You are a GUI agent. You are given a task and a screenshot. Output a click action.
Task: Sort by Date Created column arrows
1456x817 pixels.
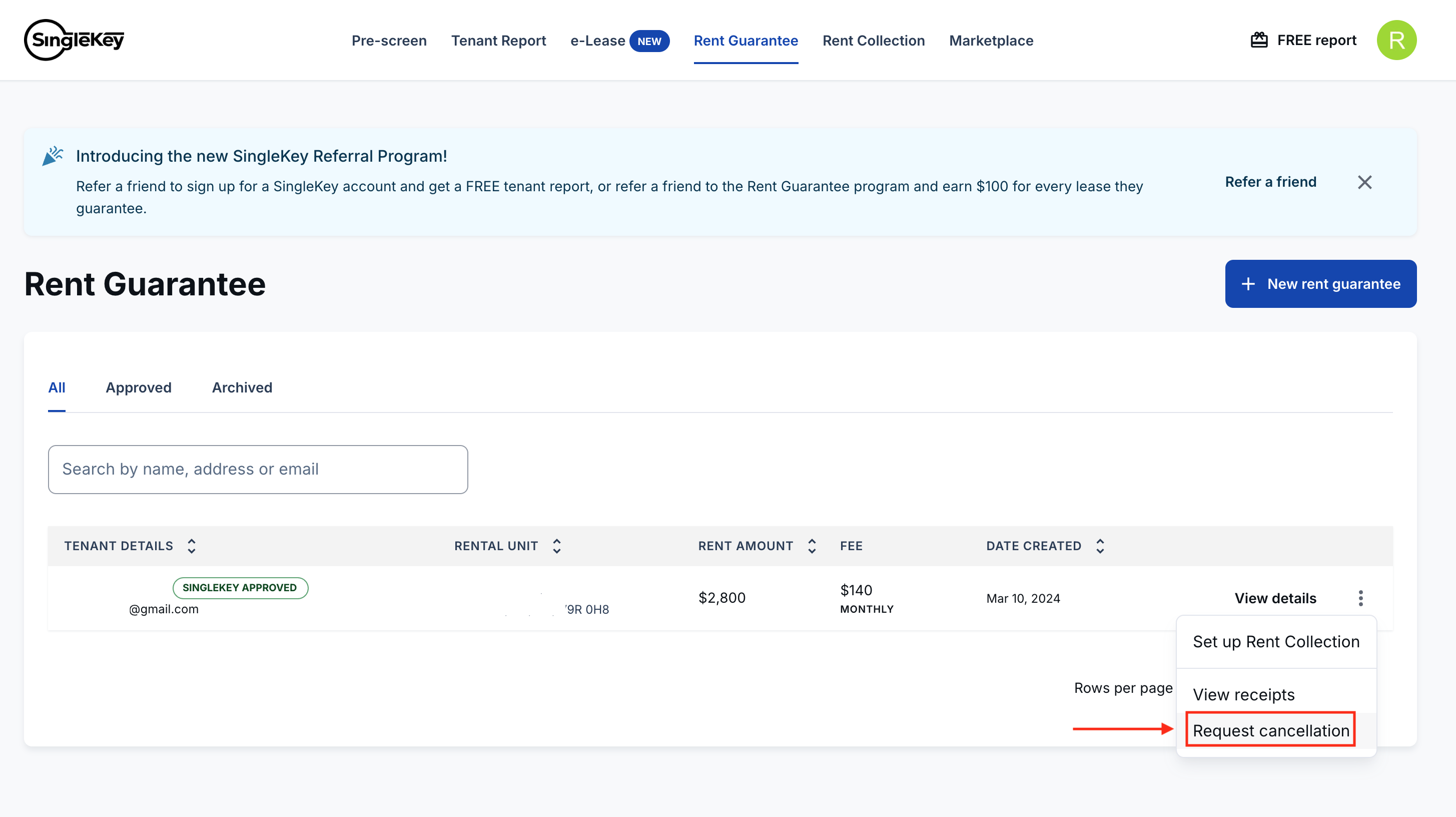1100,546
